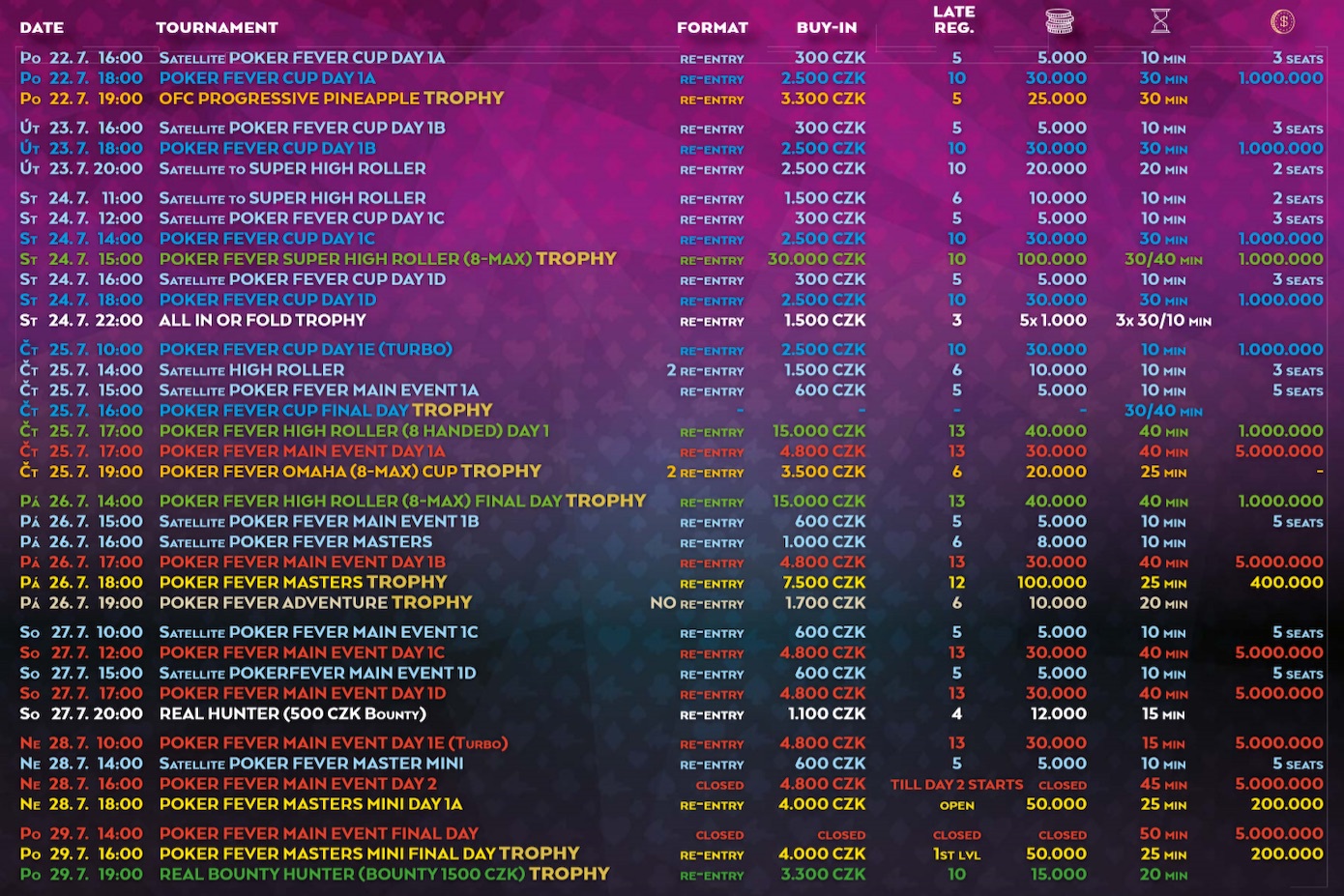Viewport: 1344px width, 896px height.
Task: Click the LATE REG. column header
Action: pyautogui.click(x=954, y=19)
